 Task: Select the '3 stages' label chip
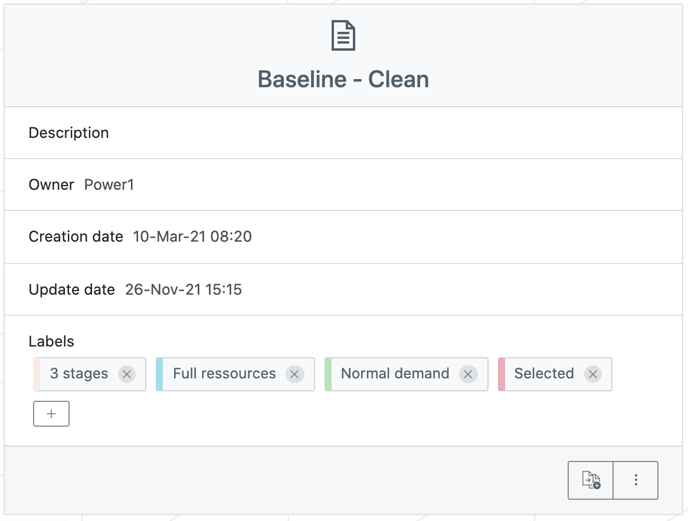pos(79,374)
